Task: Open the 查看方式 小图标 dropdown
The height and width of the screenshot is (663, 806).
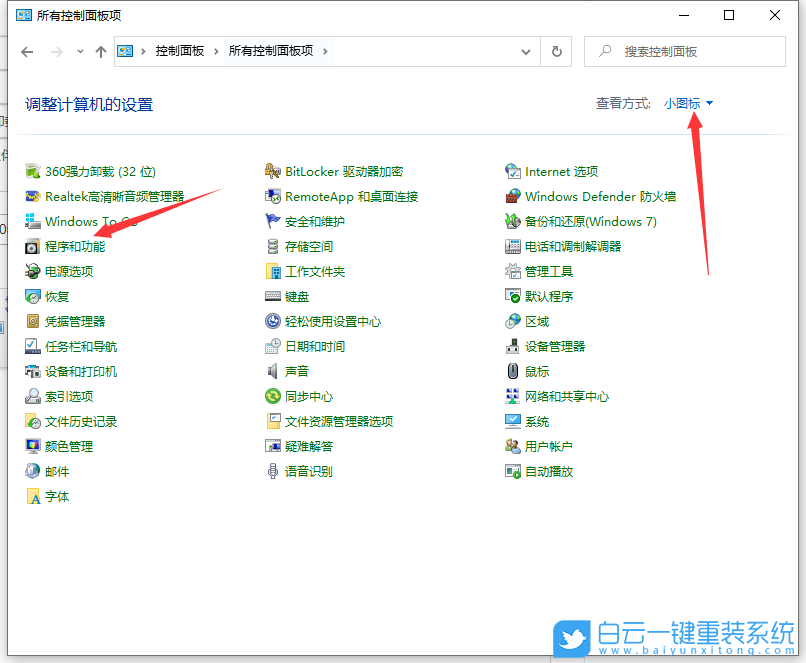Action: [x=683, y=102]
